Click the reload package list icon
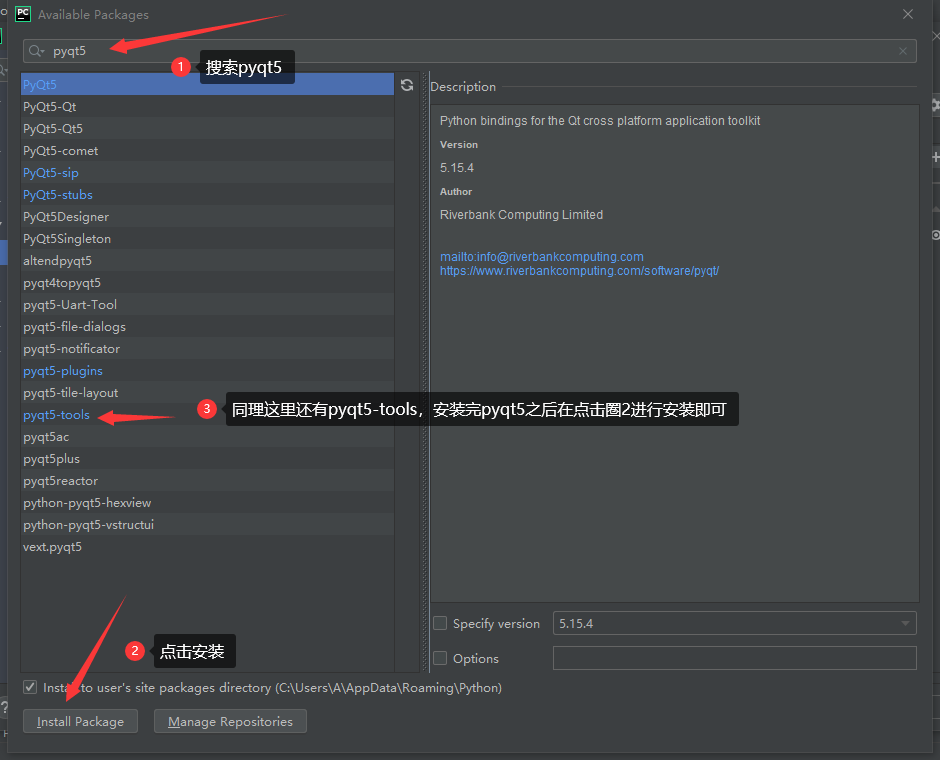This screenshot has width=940, height=760. click(x=407, y=85)
